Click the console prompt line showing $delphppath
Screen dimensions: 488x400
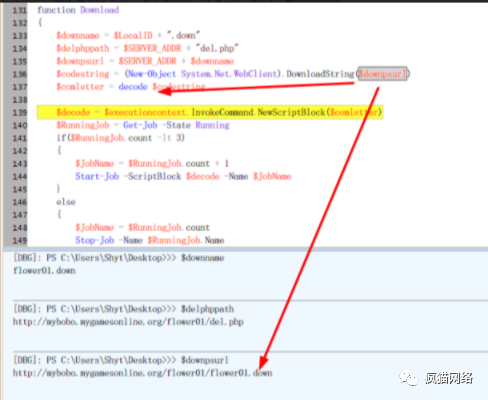[123, 309]
